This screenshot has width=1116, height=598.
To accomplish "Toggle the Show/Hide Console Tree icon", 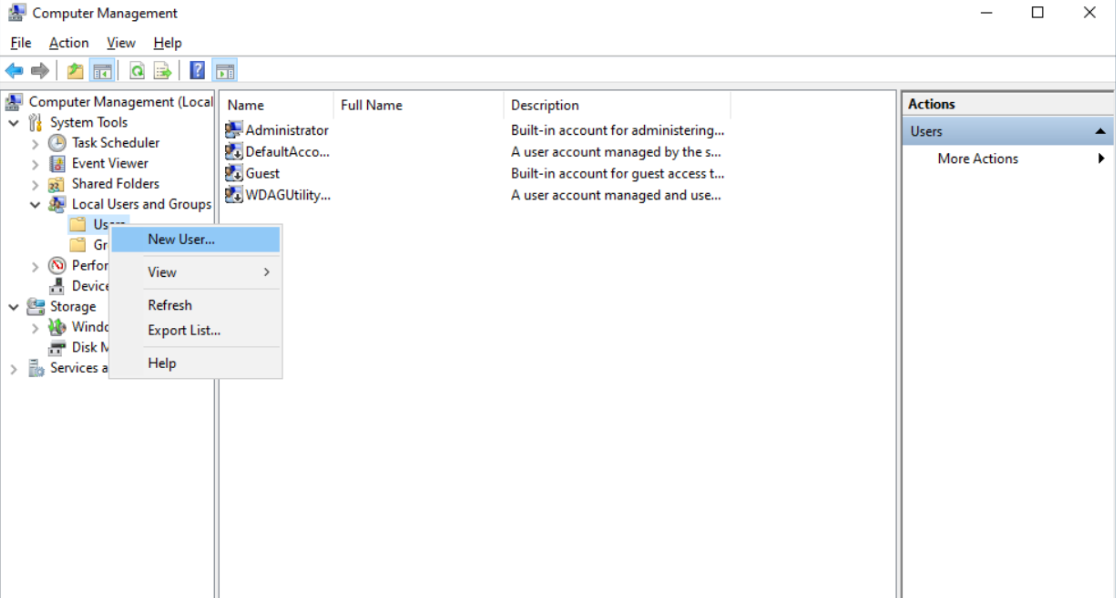I will [x=101, y=70].
